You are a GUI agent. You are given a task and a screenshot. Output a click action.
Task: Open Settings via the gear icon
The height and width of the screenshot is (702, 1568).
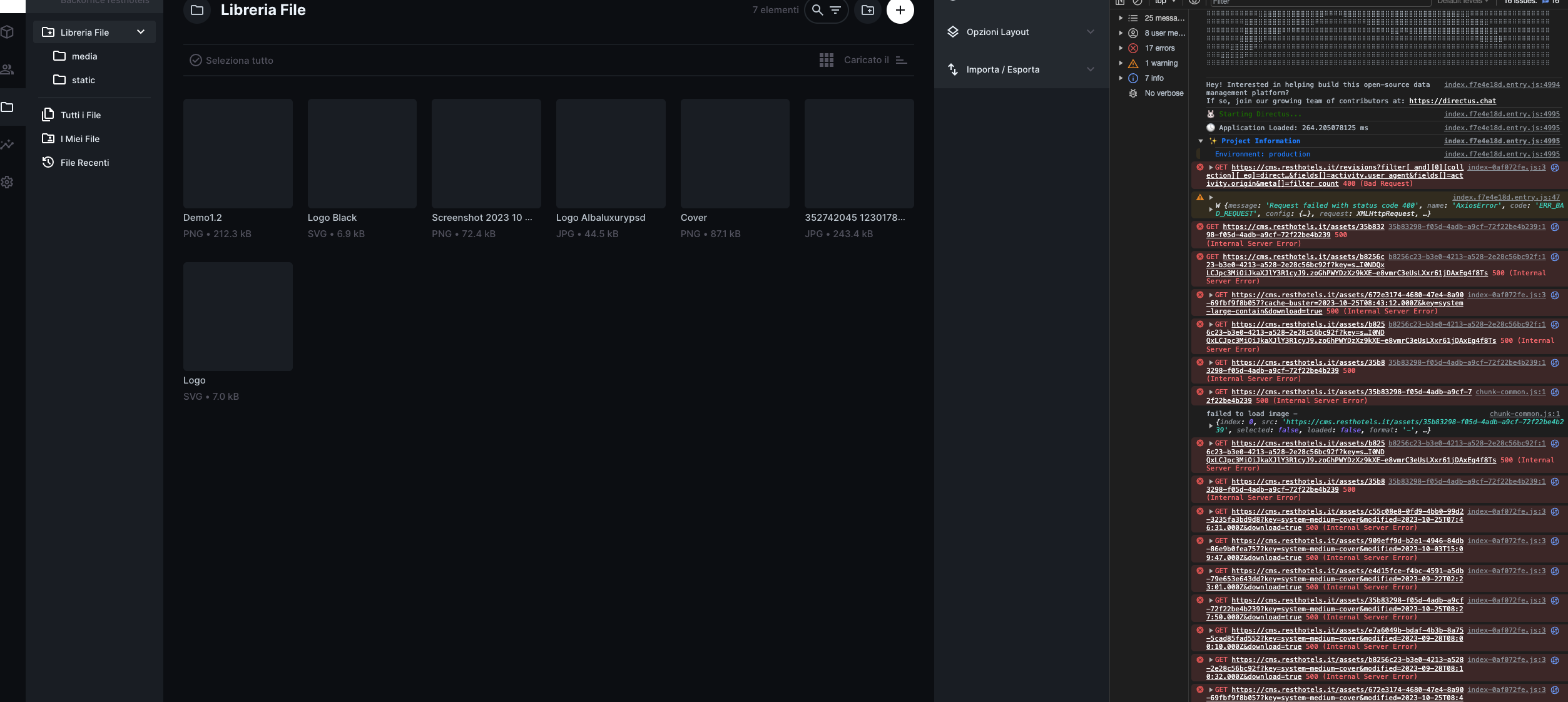click(x=8, y=182)
